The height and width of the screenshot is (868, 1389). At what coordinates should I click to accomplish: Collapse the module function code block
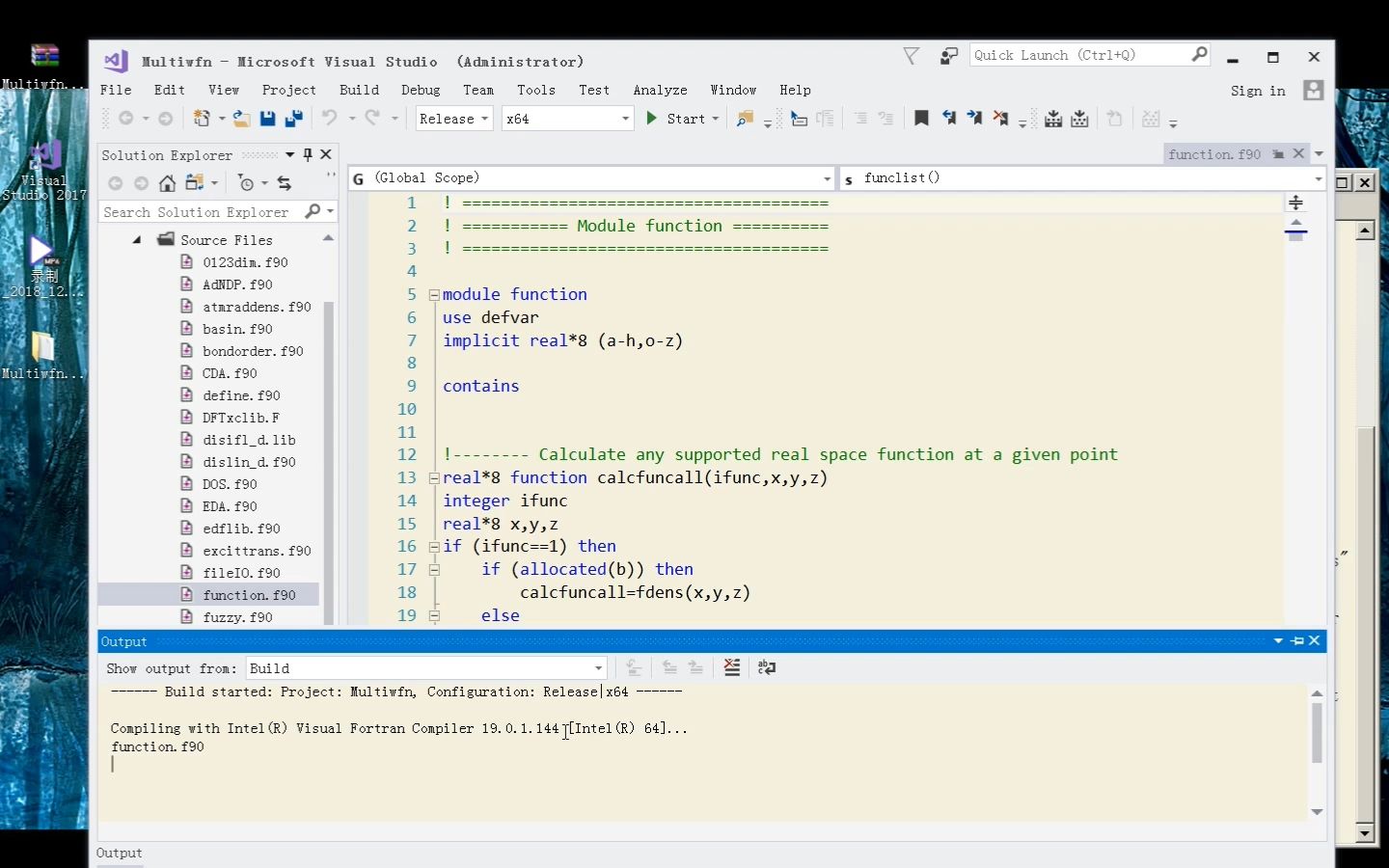click(434, 294)
